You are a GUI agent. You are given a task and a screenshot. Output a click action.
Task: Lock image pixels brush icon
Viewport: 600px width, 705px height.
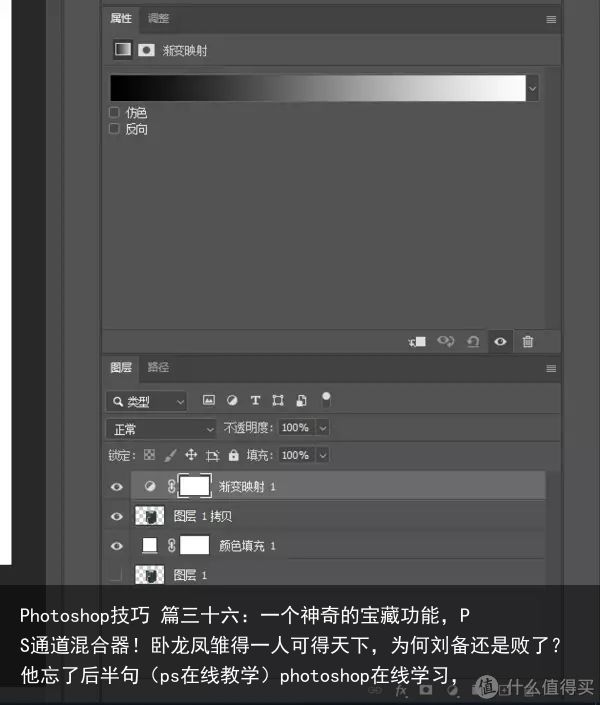(170, 455)
